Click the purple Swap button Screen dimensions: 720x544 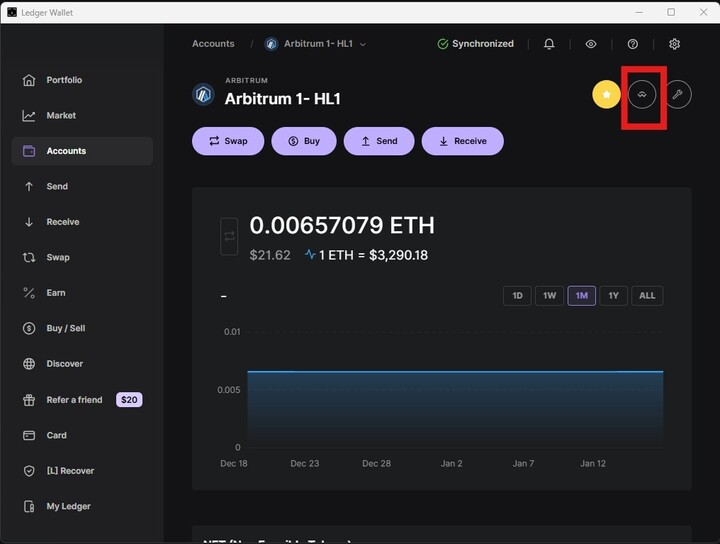coord(228,141)
